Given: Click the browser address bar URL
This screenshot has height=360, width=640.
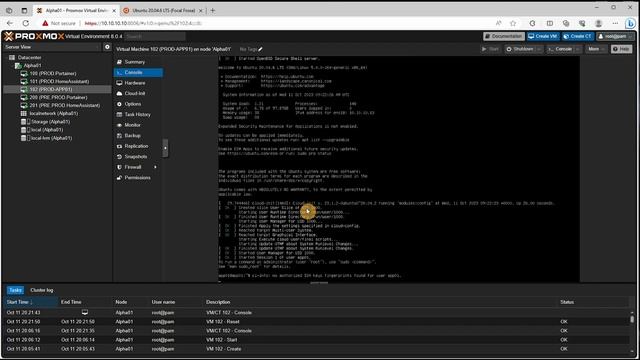Looking at the screenshot, I should [x=143, y=23].
